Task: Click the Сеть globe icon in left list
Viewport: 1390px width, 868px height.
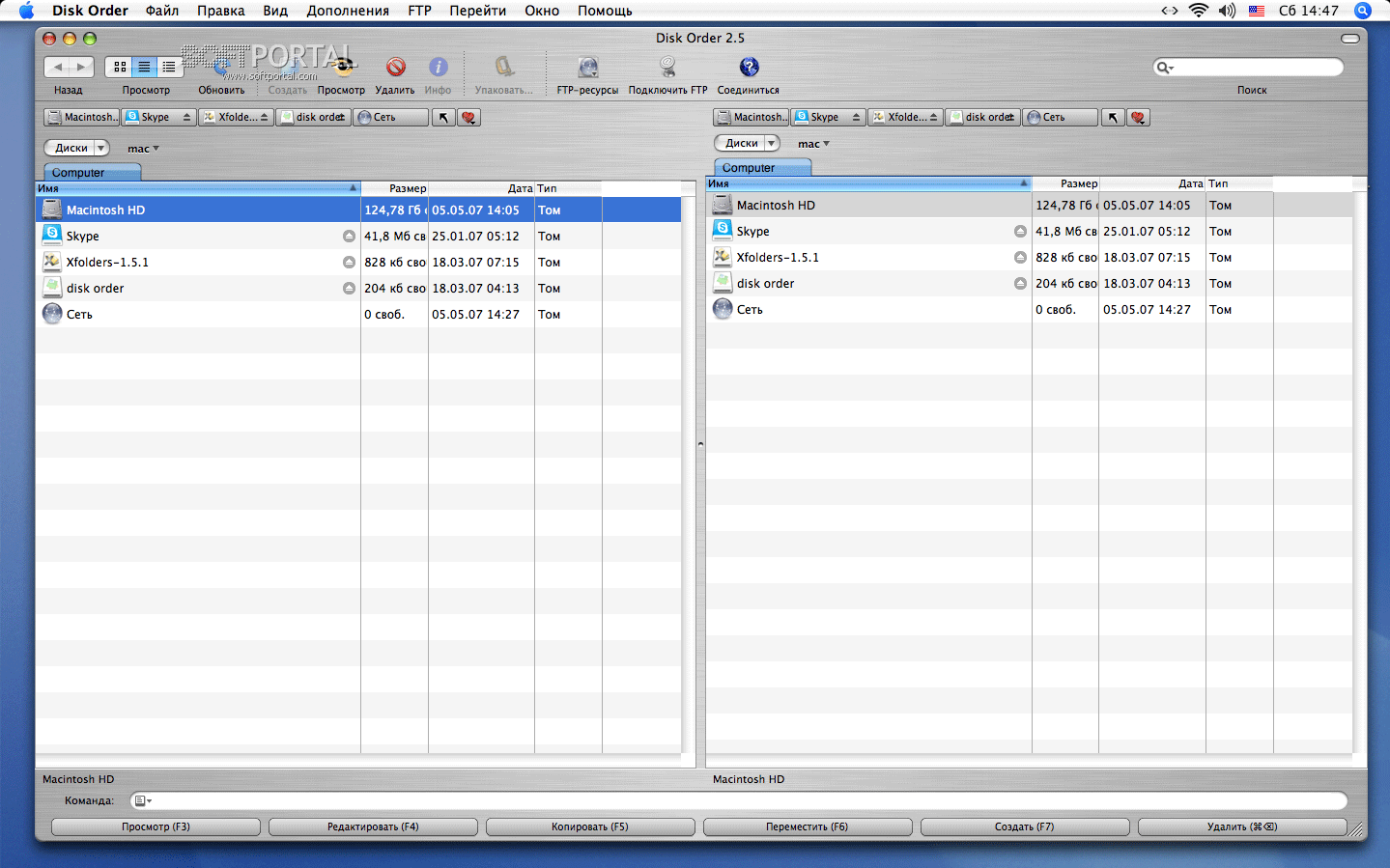Action: [x=52, y=314]
